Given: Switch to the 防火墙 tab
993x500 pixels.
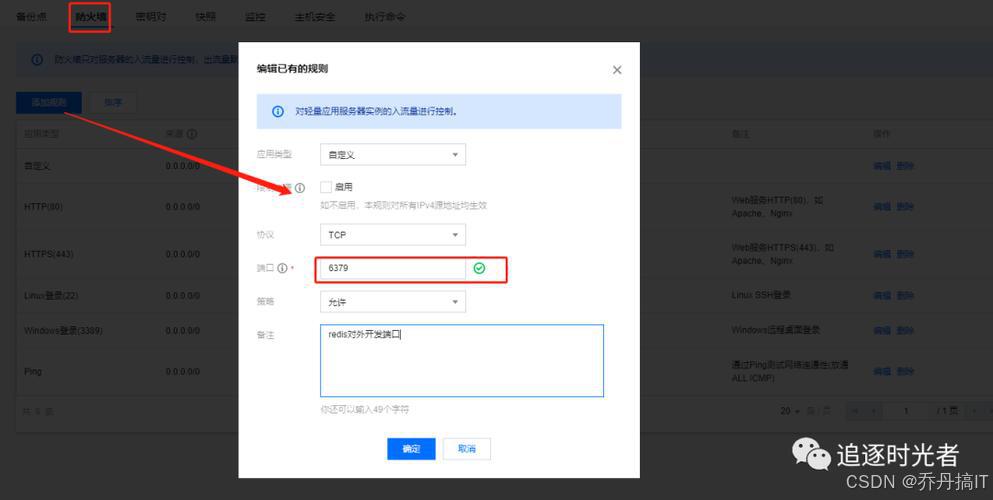Looking at the screenshot, I should point(91,17).
